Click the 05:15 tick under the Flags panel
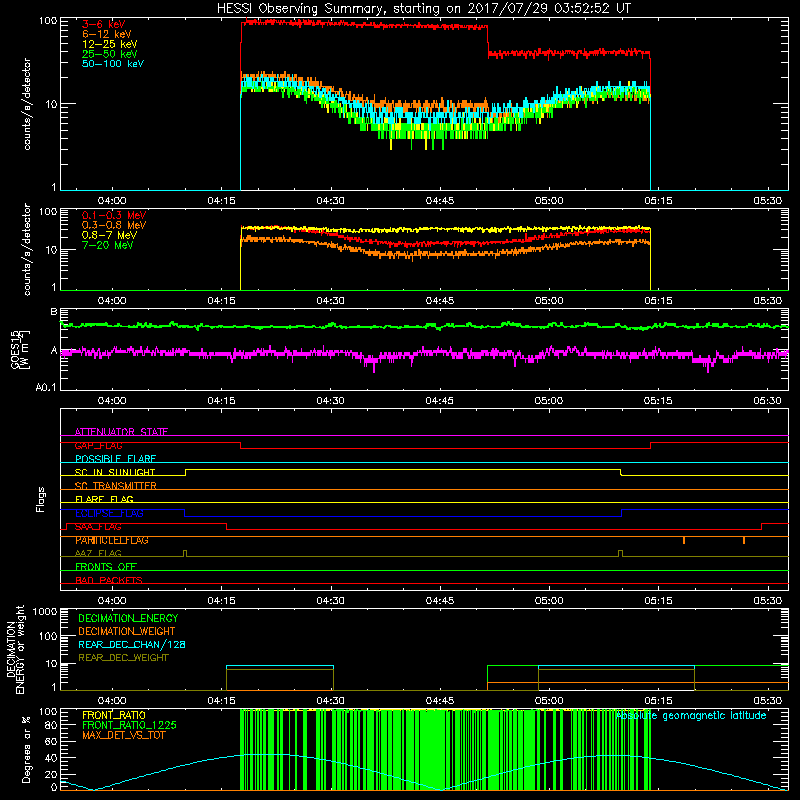The height and width of the screenshot is (800, 800). click(658, 601)
